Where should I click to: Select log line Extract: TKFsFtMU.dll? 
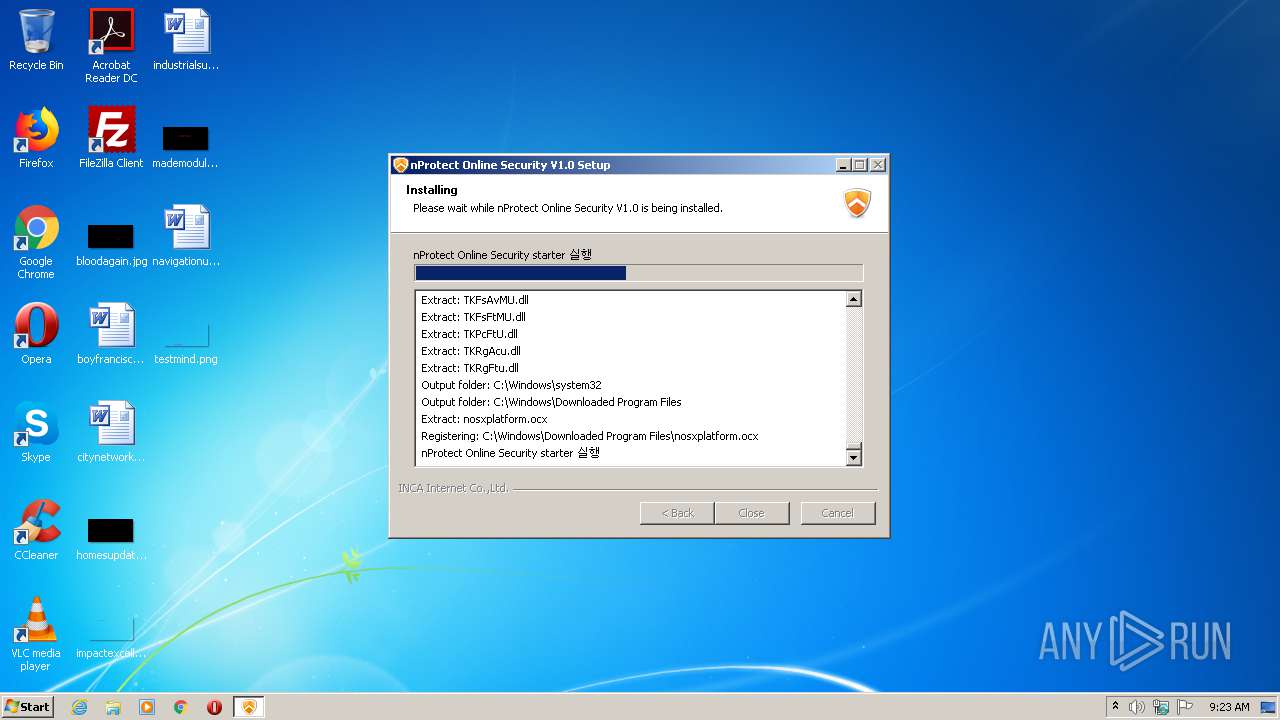pos(473,317)
